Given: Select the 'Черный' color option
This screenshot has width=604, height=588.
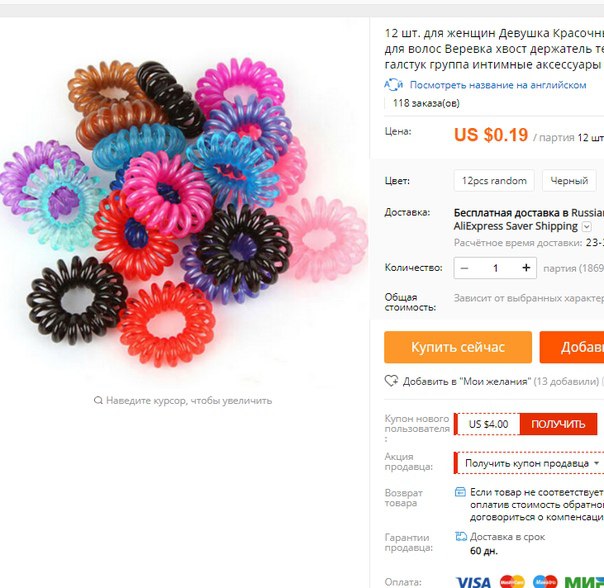Looking at the screenshot, I should point(569,181).
